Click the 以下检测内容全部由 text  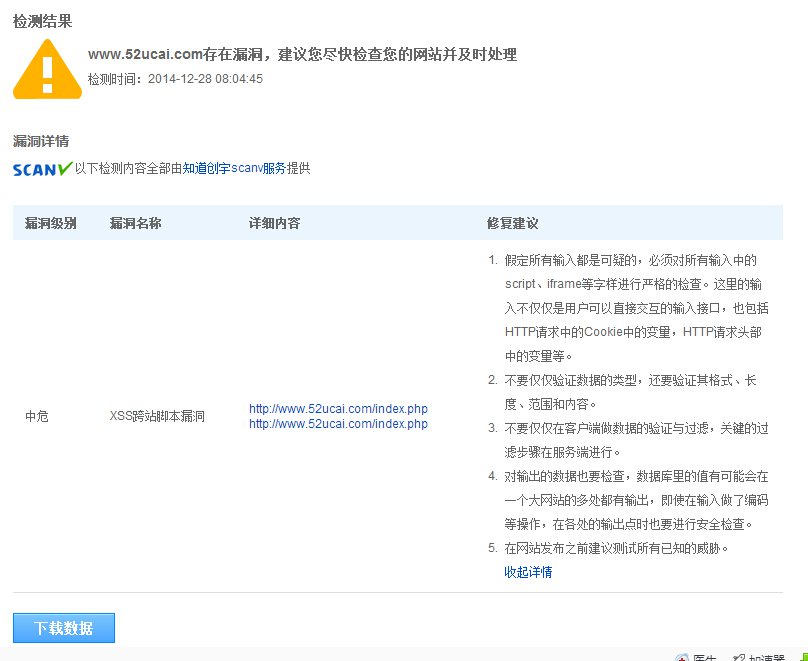click(x=128, y=168)
